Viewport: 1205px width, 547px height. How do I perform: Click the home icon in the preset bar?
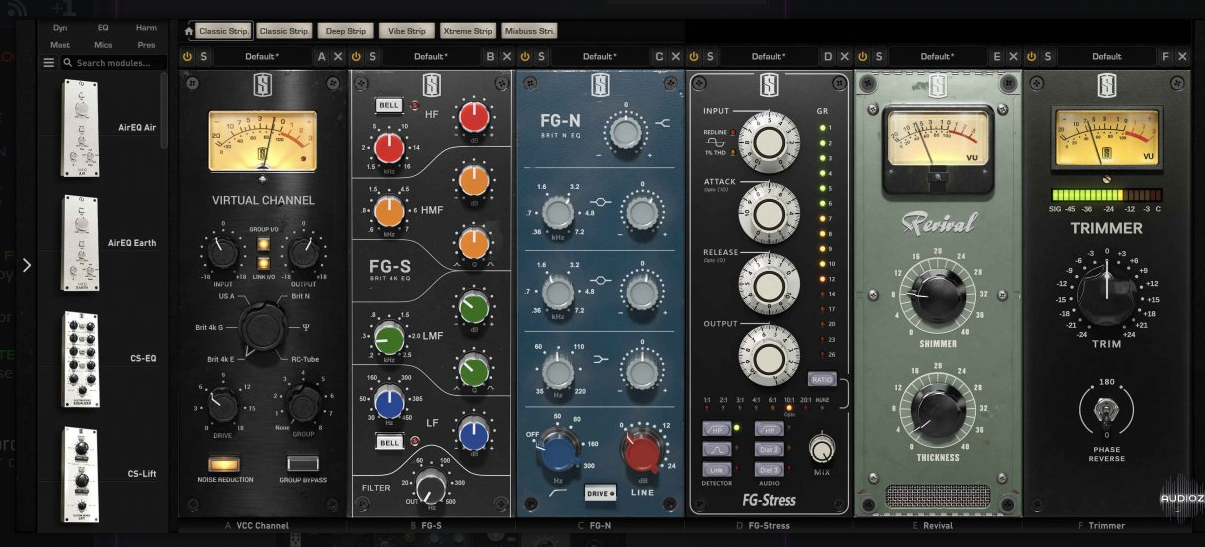(x=189, y=32)
